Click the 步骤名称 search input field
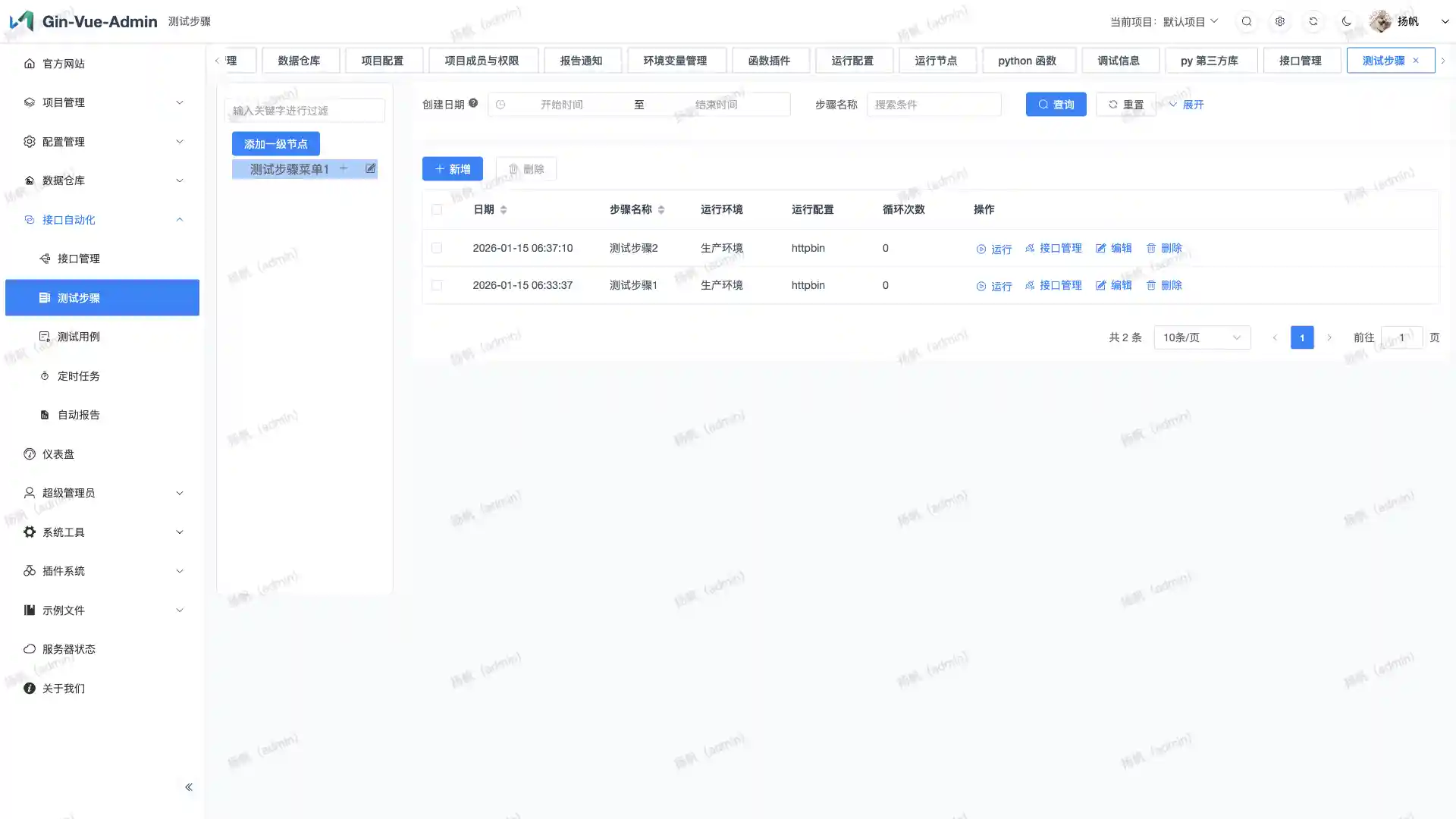The width and height of the screenshot is (1456, 819). (x=934, y=105)
